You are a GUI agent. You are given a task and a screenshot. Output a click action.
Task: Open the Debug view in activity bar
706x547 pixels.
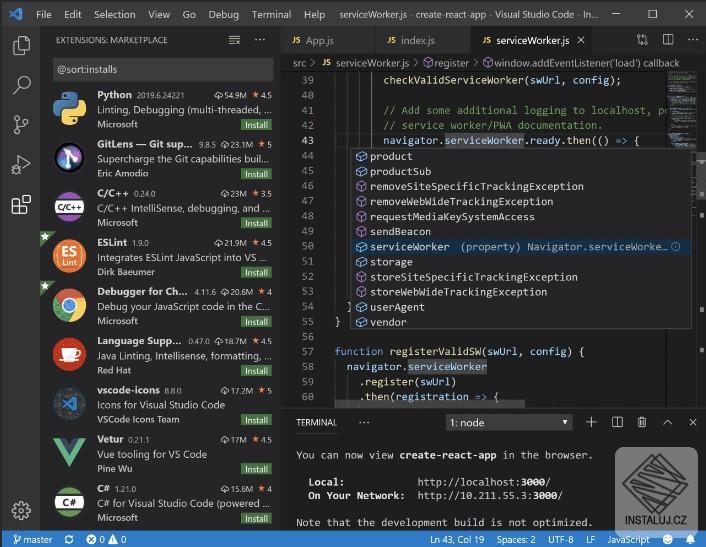(x=21, y=164)
